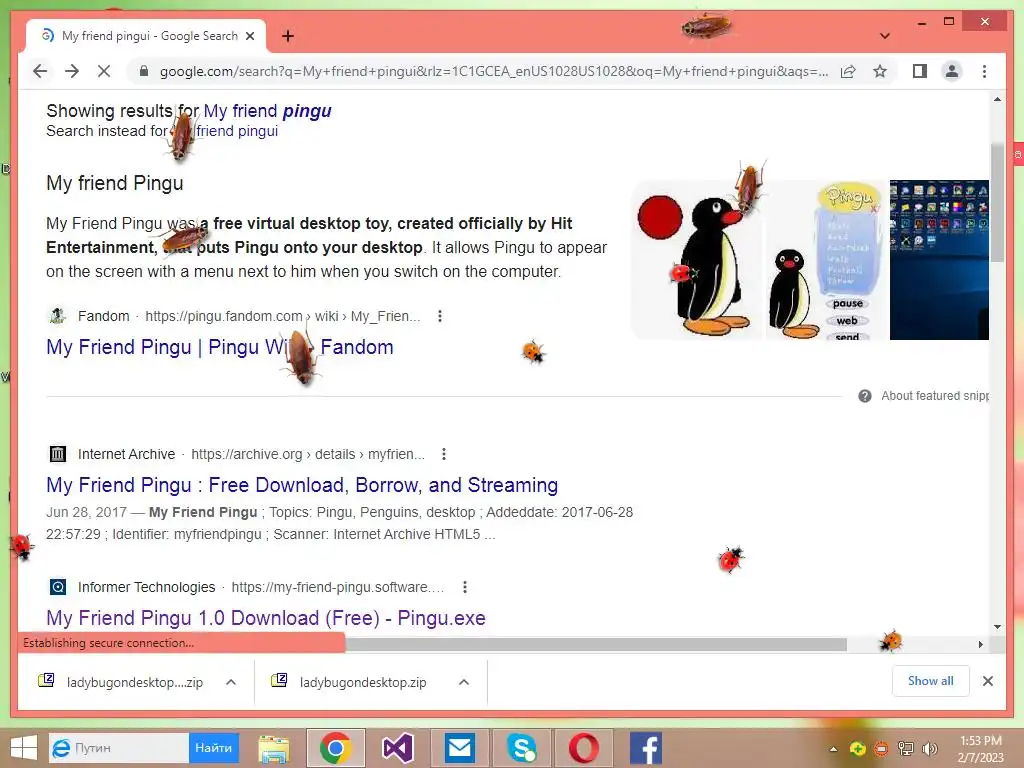Launch Opera browser from the taskbar

pos(583,748)
